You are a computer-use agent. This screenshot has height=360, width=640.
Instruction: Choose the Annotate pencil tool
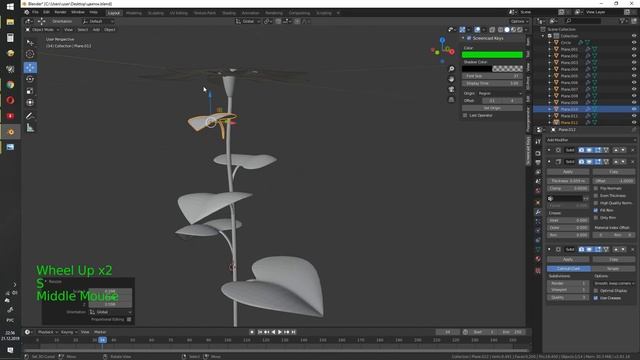click(30, 116)
